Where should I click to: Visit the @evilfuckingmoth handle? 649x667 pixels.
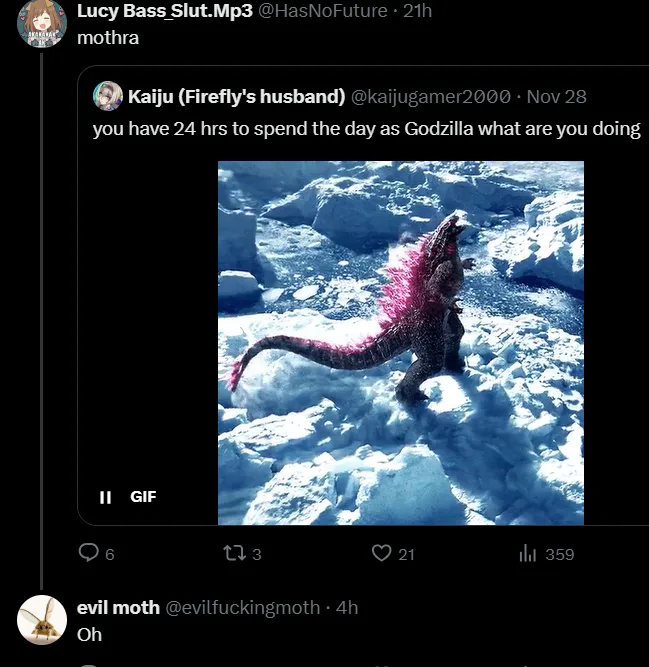click(242, 607)
